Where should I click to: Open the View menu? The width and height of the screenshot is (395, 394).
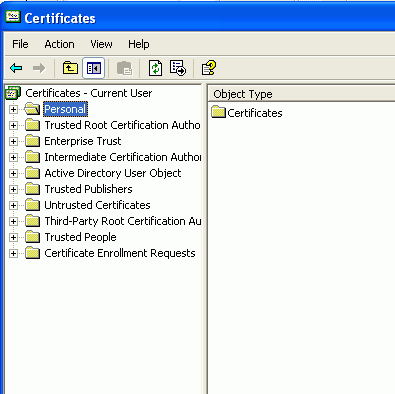(101, 44)
